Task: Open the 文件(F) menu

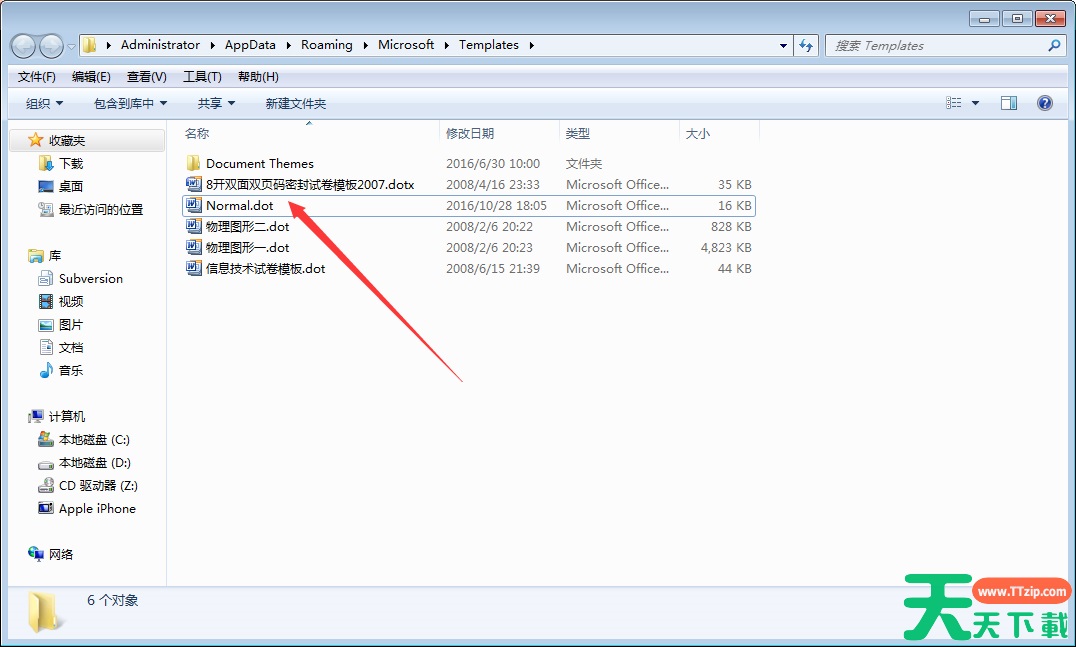Action: (36, 77)
